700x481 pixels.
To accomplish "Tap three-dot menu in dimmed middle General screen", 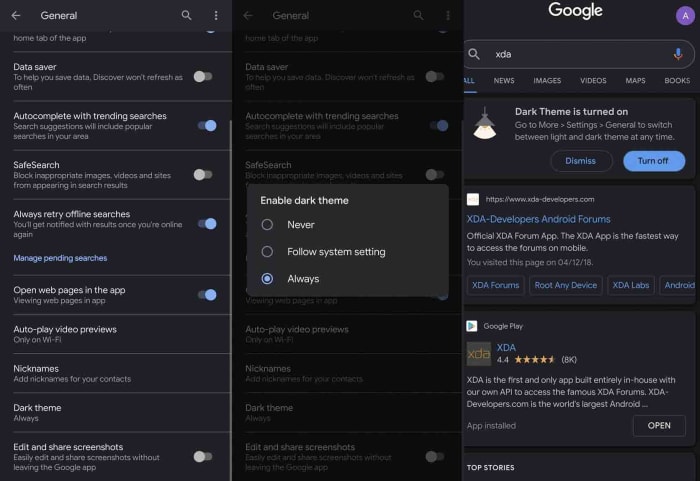I will coord(448,16).
